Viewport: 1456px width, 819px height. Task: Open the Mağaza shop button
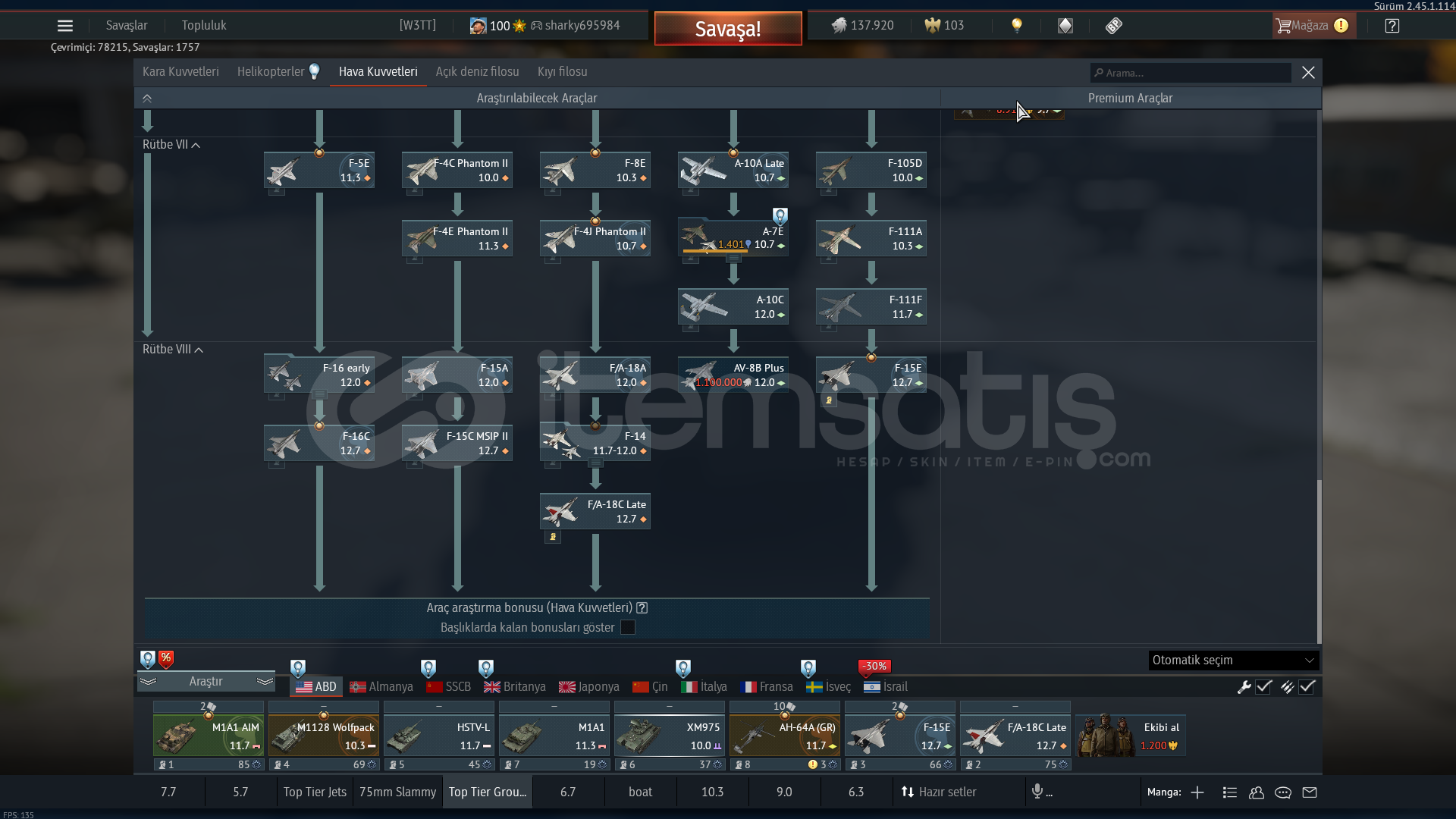[x=1313, y=26]
